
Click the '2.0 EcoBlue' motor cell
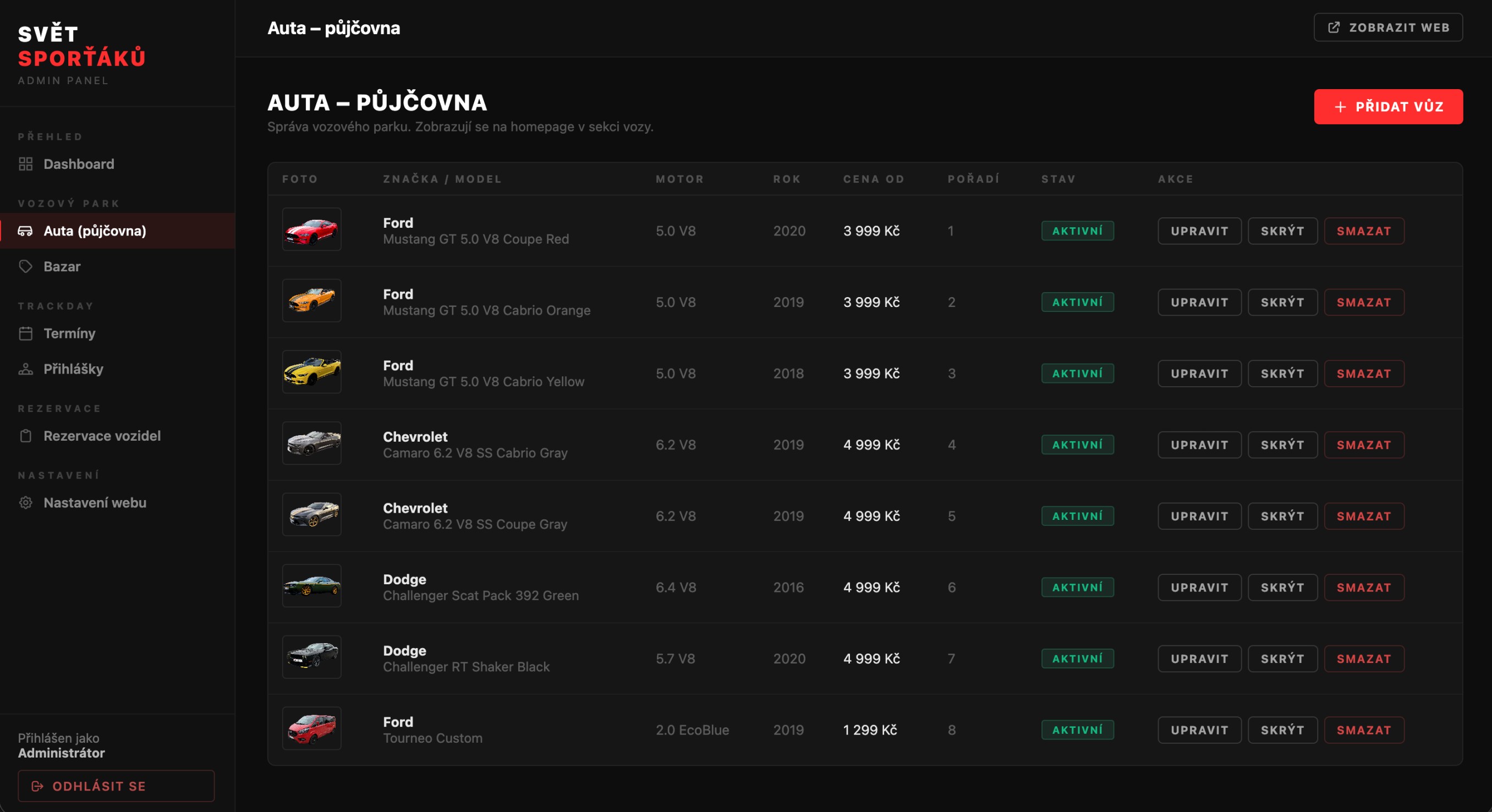[692, 730]
